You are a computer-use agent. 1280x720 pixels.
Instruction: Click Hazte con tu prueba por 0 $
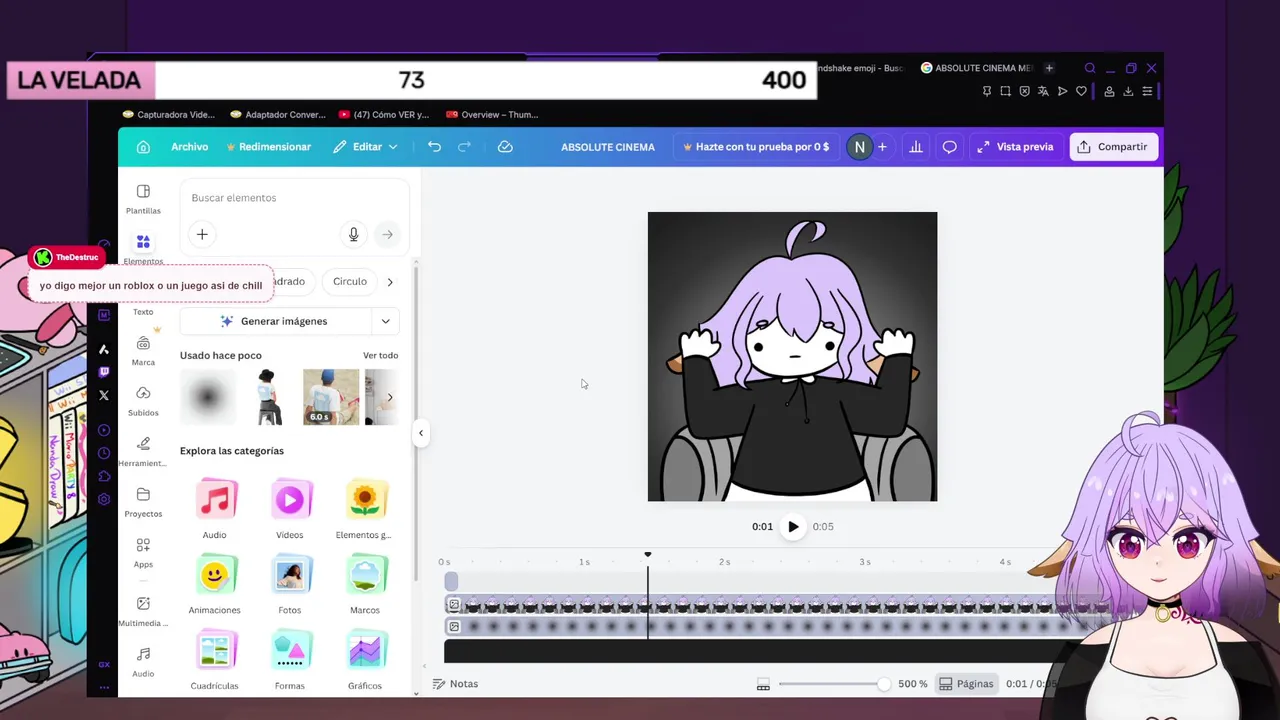pos(756,147)
